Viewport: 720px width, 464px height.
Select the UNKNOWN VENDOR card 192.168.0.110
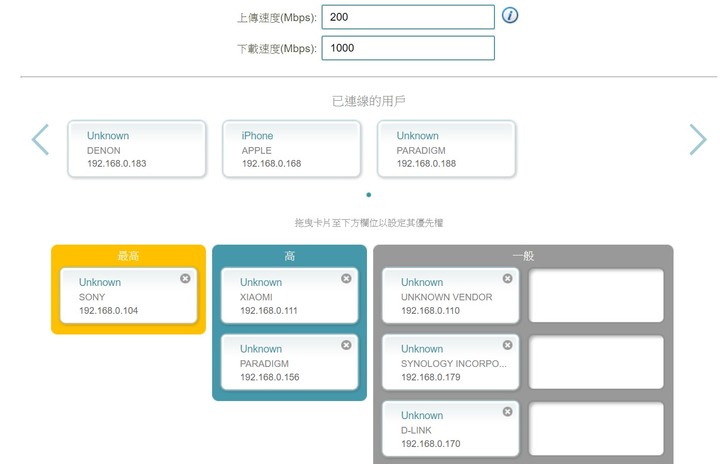point(451,296)
